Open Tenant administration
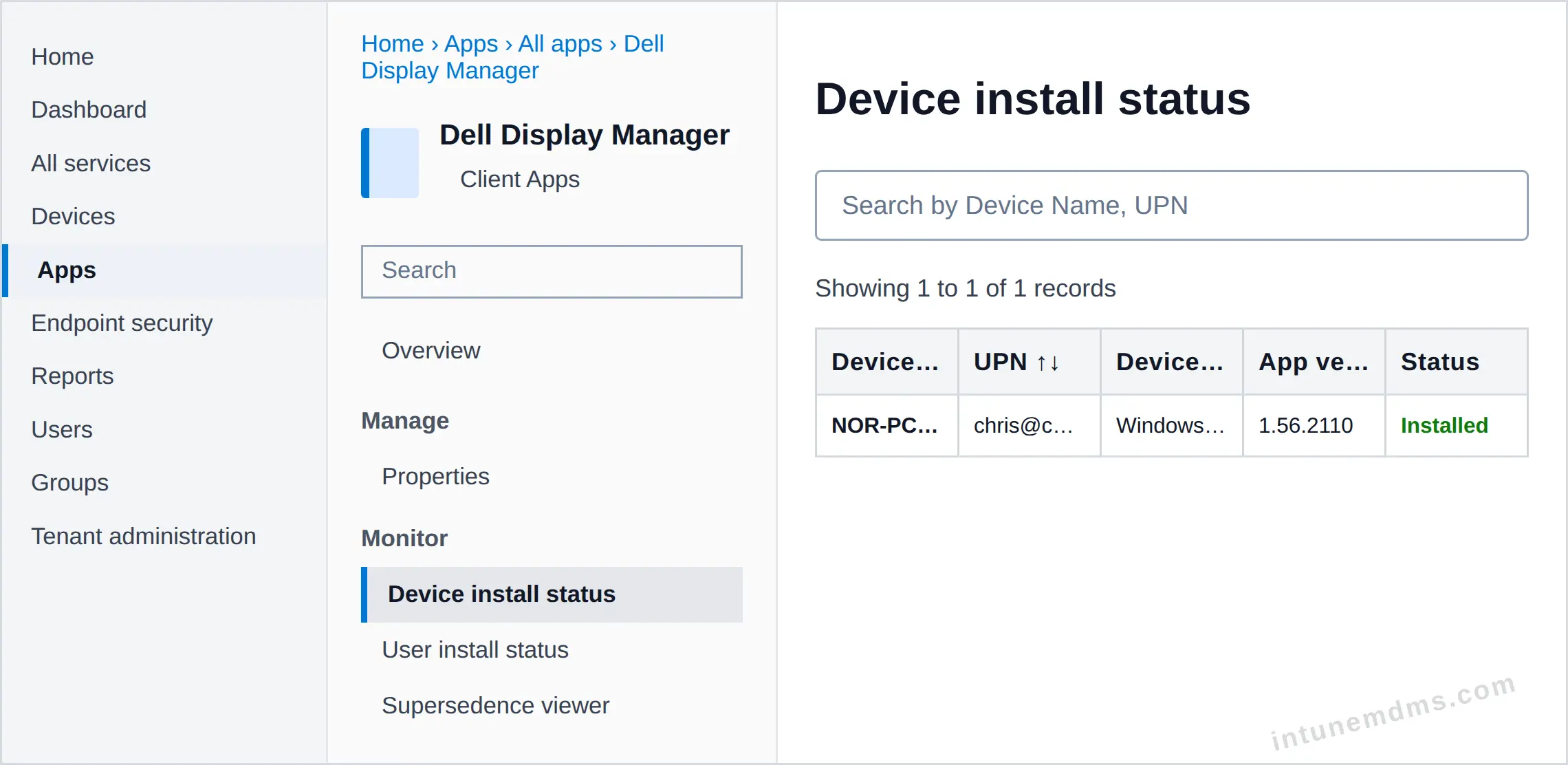Image resolution: width=1568 pixels, height=765 pixels. [144, 536]
